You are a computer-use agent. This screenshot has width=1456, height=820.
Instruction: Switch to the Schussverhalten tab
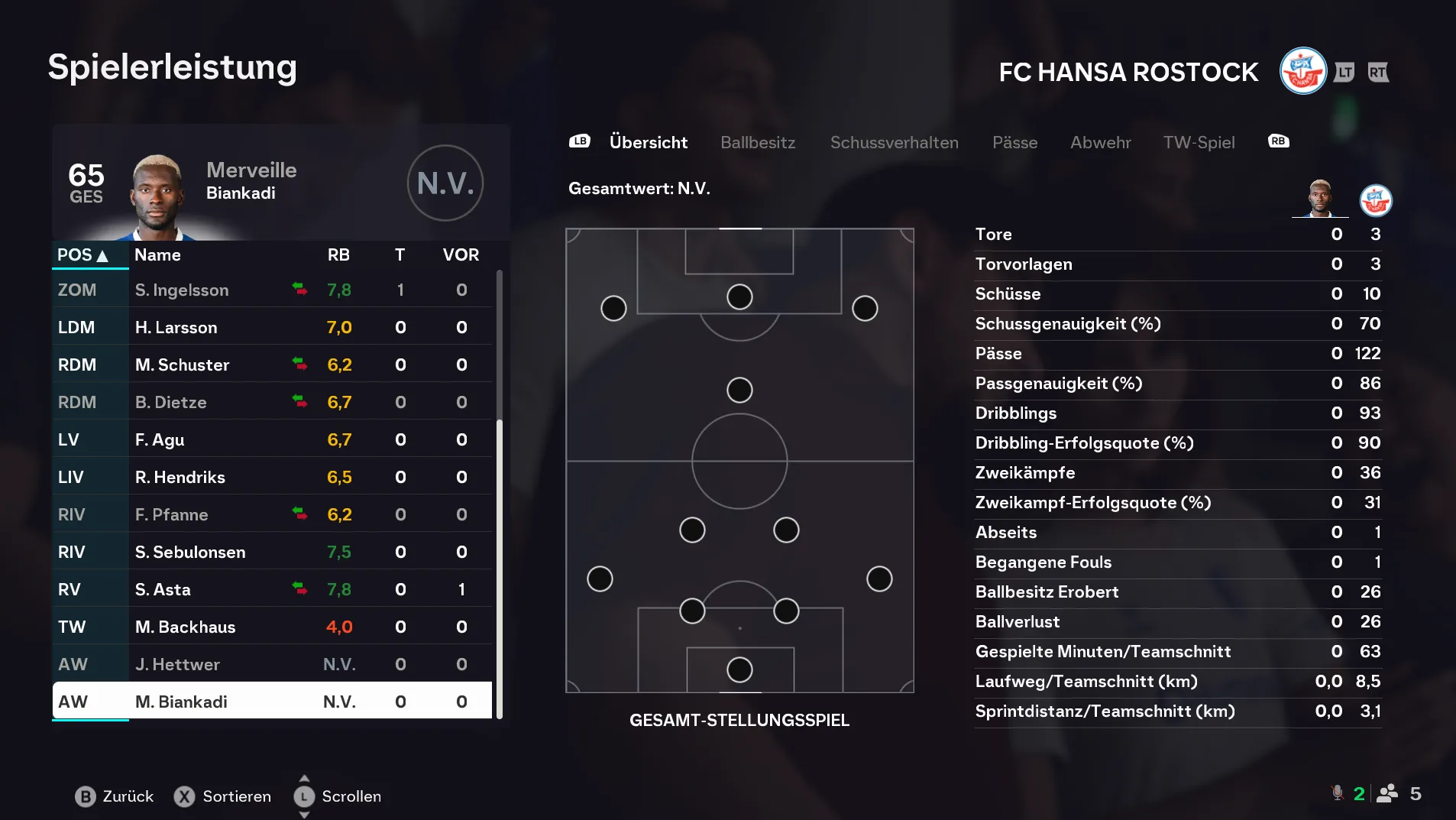point(894,142)
